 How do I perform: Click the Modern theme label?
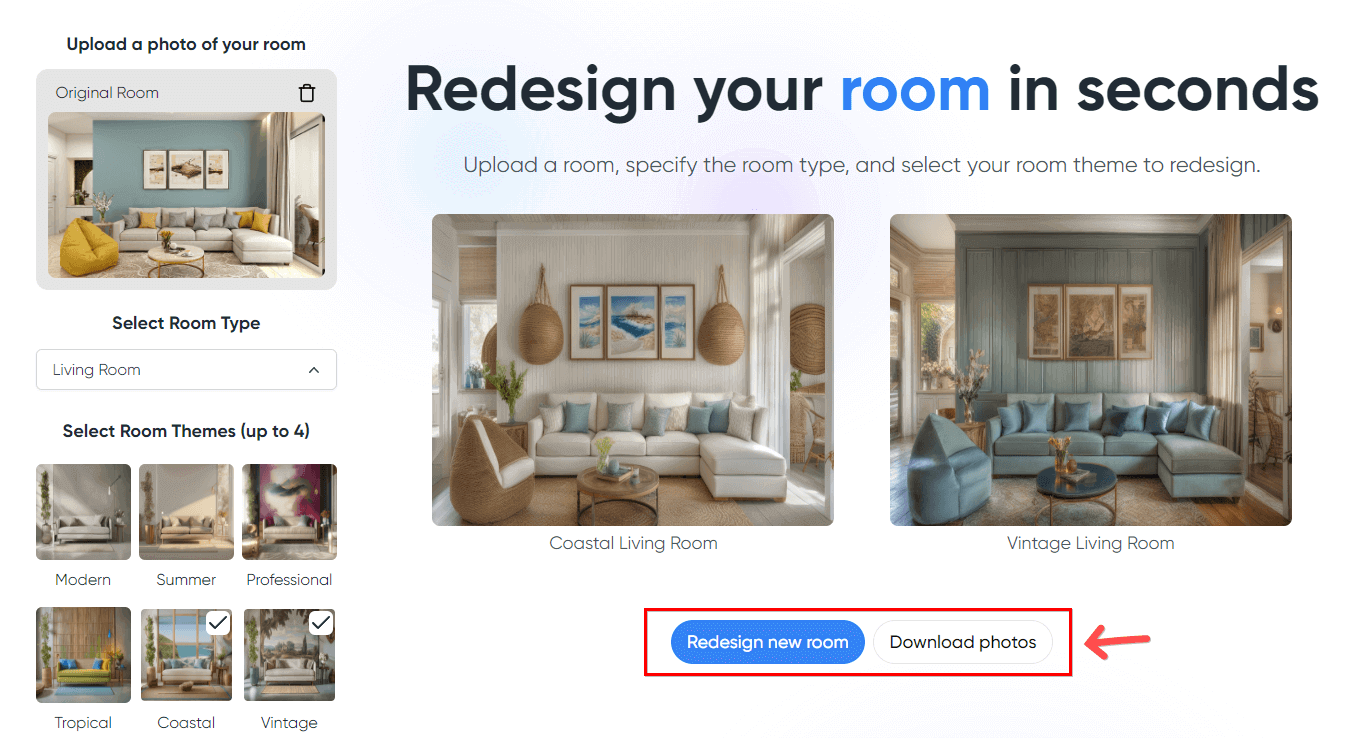[x=83, y=580]
